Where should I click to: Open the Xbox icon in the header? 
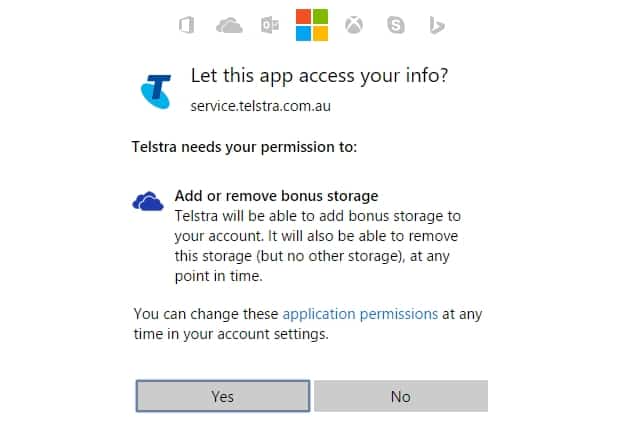point(354,25)
